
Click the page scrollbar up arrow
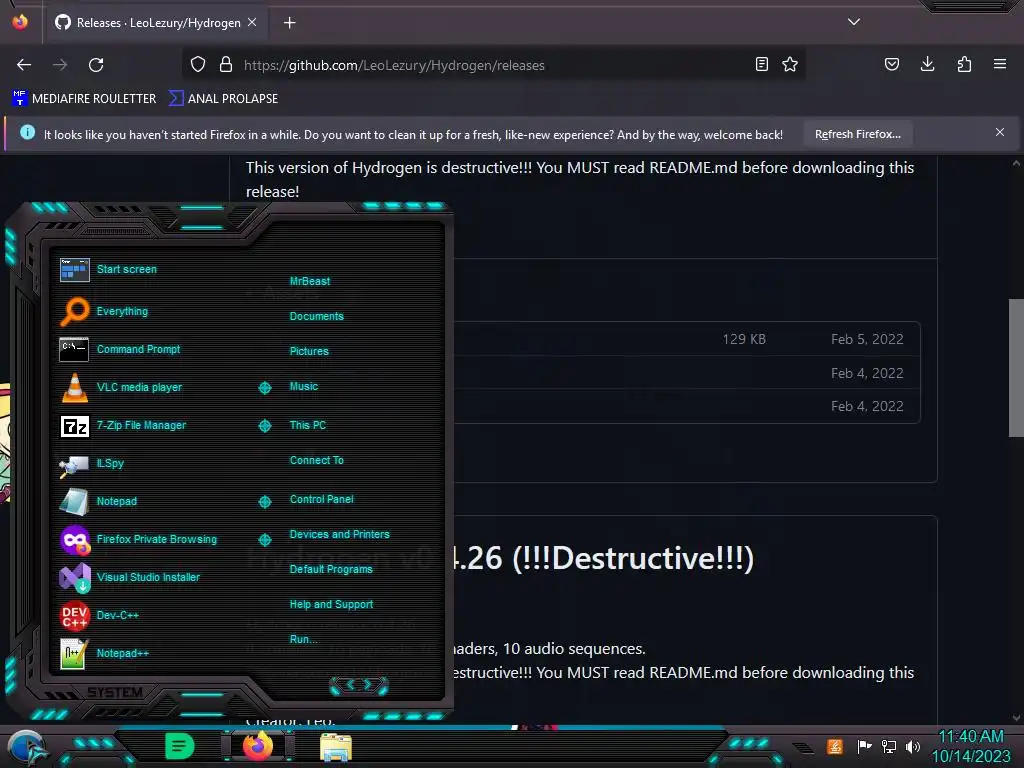pyautogui.click(x=1016, y=163)
